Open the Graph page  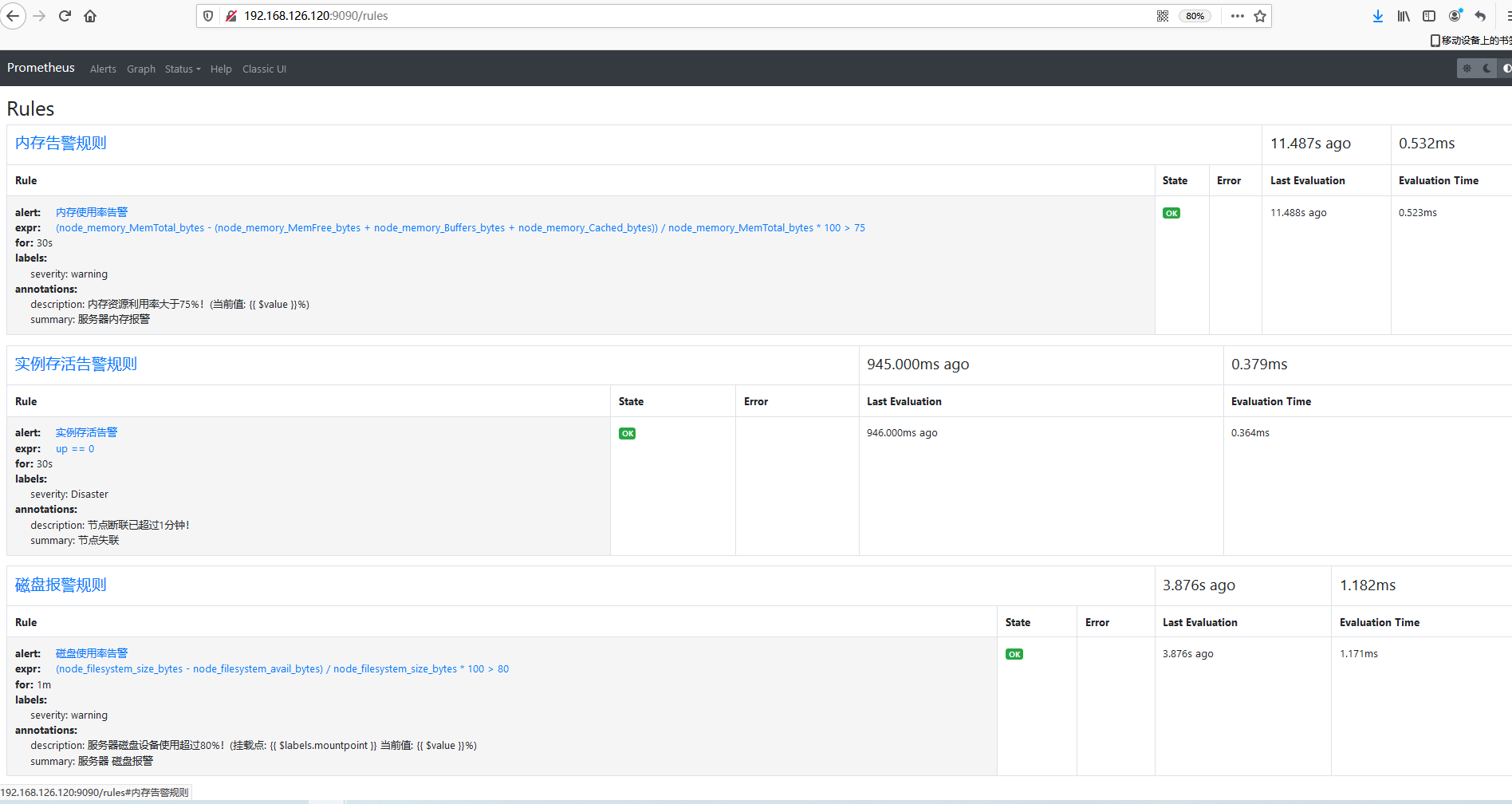click(x=141, y=69)
